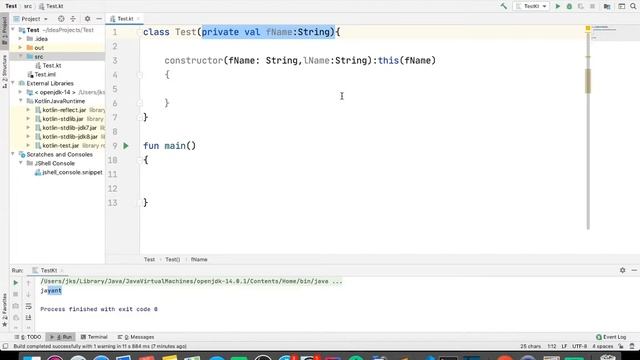The image size is (640, 360).
Task: Collapse all nodes in the Project panel
Action: 73,19
